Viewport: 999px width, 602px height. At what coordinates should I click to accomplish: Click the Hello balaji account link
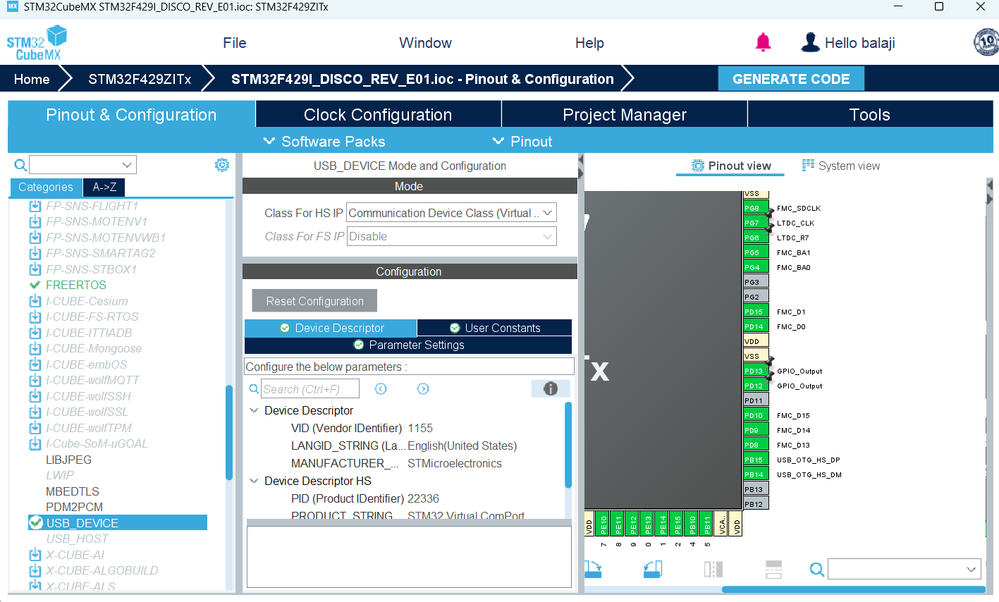pyautogui.click(x=859, y=43)
